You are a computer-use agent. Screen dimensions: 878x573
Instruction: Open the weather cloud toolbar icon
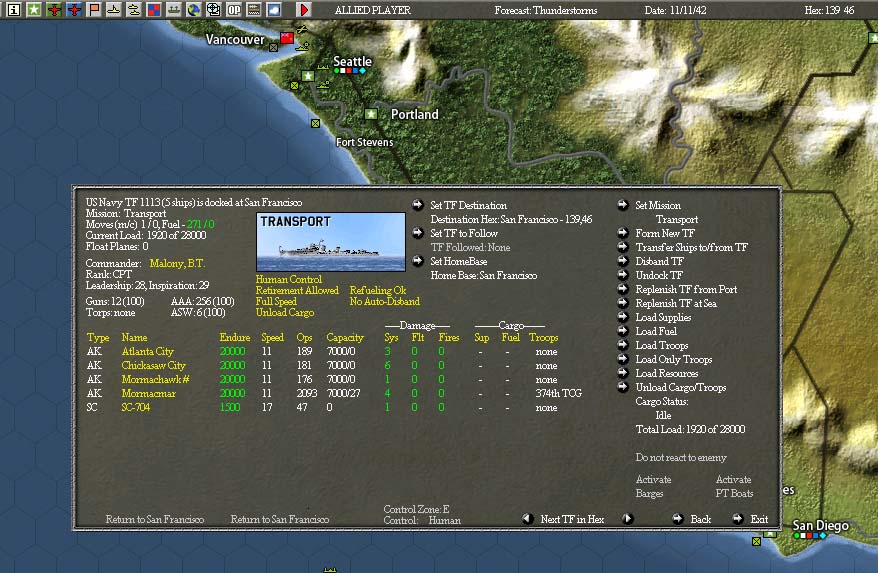[x=274, y=10]
